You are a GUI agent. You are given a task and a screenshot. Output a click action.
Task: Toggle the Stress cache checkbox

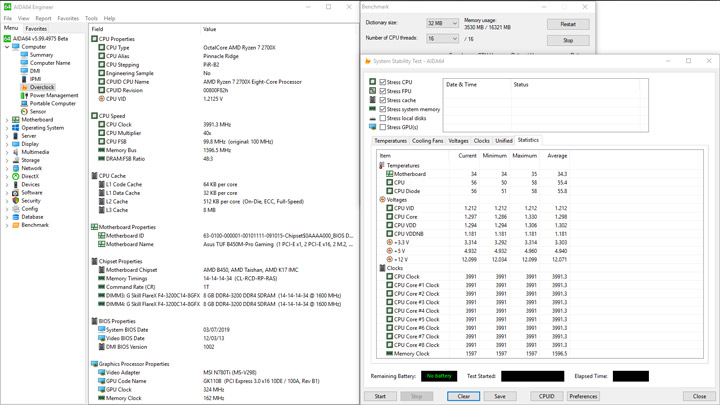pos(382,100)
